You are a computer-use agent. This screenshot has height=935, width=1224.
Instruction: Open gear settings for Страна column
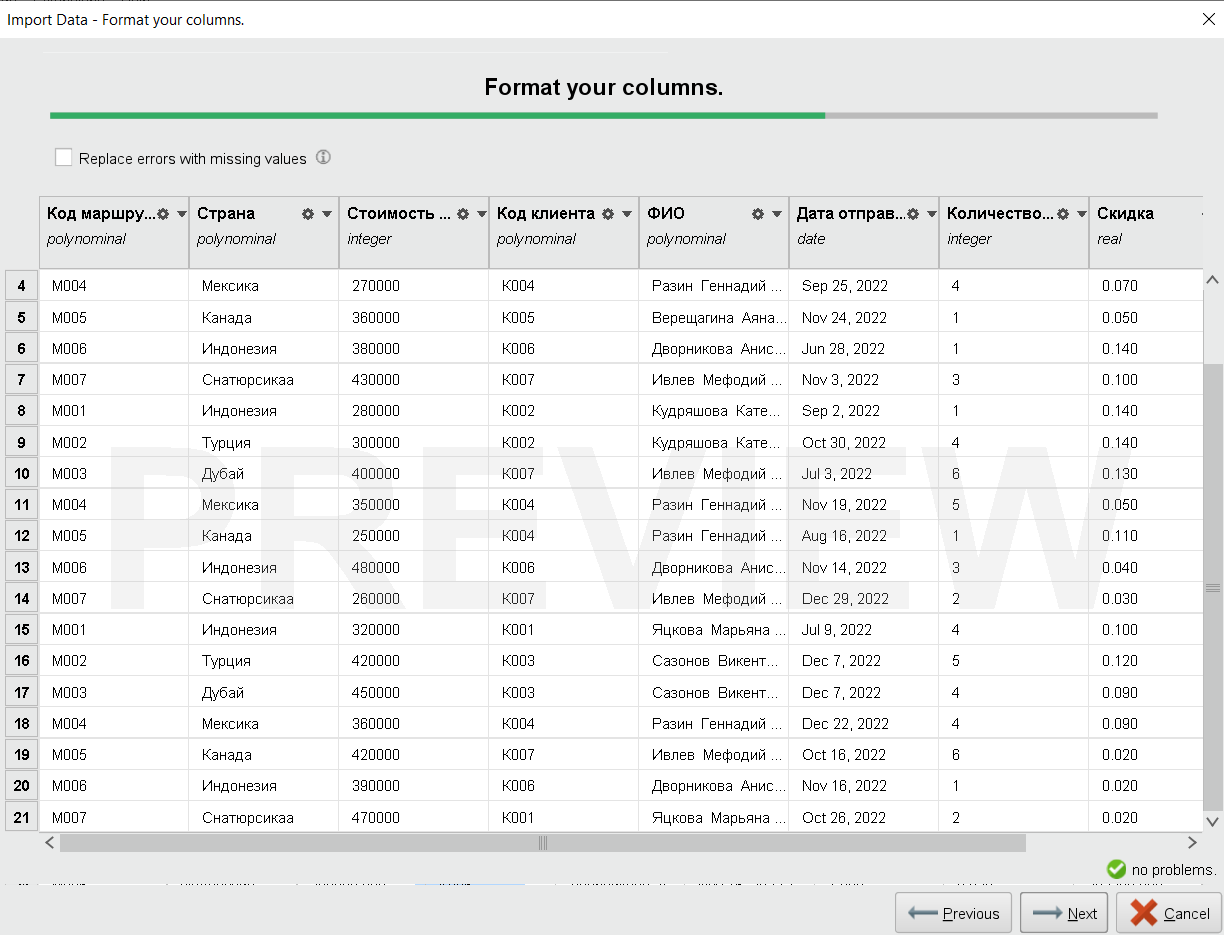pyautogui.click(x=308, y=214)
